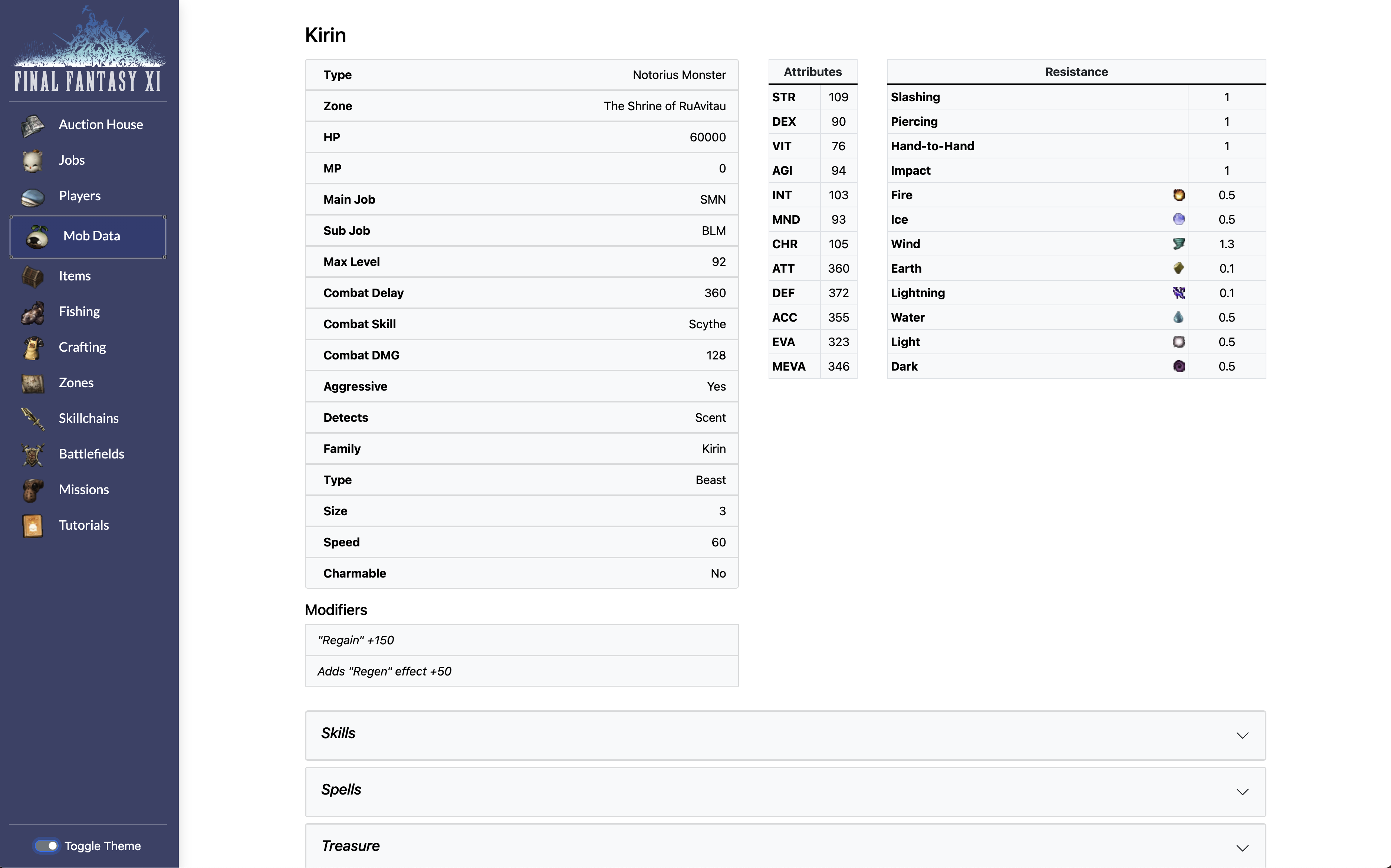Viewport: 1391px width, 868px height.
Task: Click the Tutorials book icon
Action: 33,525
